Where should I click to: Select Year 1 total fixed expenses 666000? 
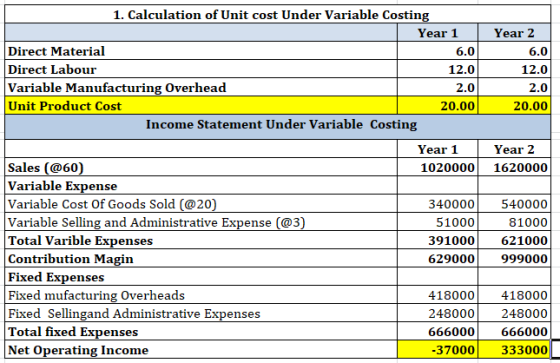(438, 331)
